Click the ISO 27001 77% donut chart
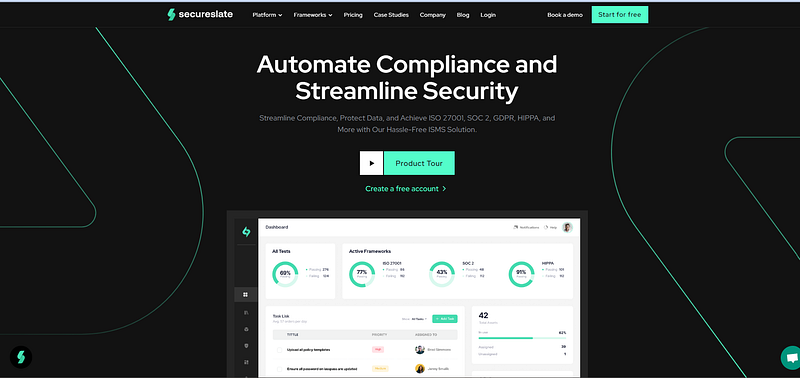The width and height of the screenshot is (800, 378). [362, 274]
